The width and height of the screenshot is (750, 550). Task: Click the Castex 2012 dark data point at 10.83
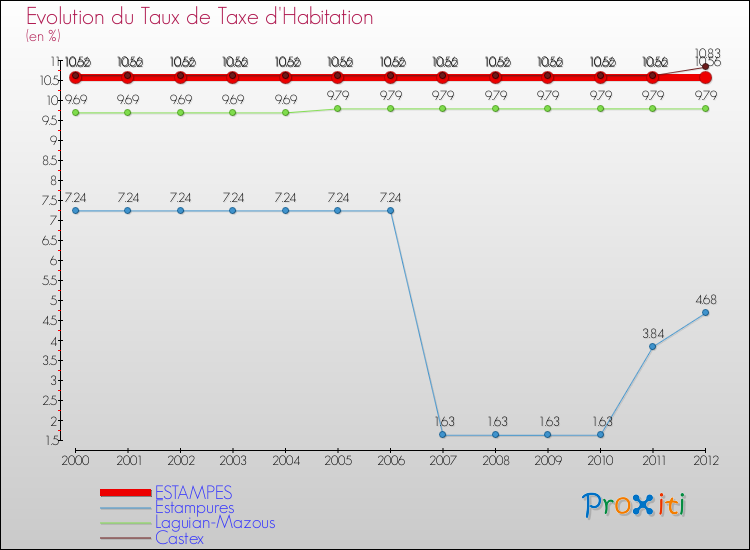[x=706, y=66]
